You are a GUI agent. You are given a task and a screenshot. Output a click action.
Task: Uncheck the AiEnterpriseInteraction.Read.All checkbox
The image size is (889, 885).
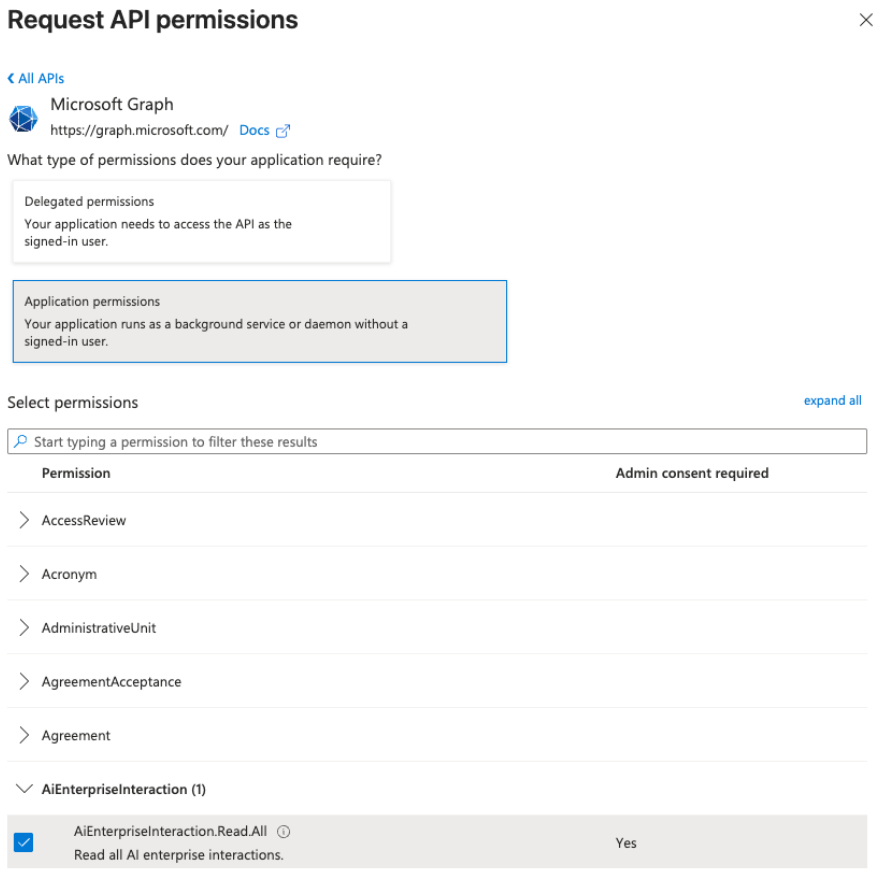coord(24,842)
